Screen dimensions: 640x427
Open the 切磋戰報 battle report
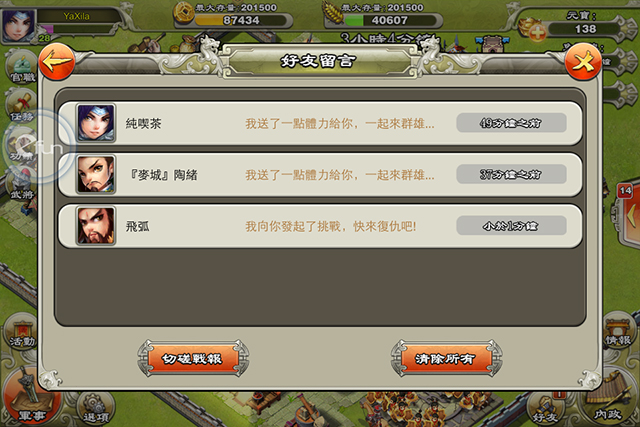(193, 358)
